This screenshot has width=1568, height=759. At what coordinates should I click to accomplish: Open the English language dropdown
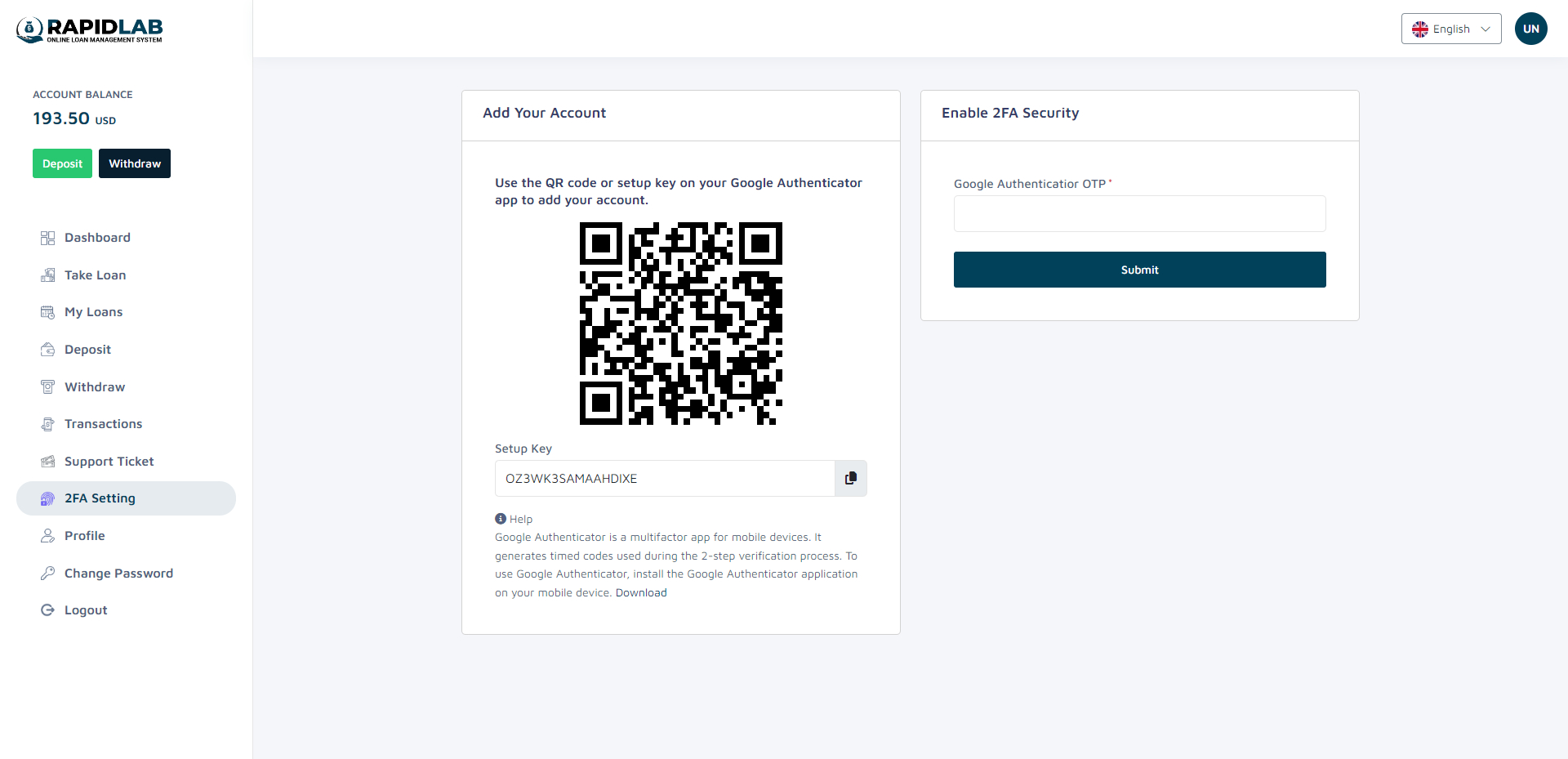(x=1450, y=29)
